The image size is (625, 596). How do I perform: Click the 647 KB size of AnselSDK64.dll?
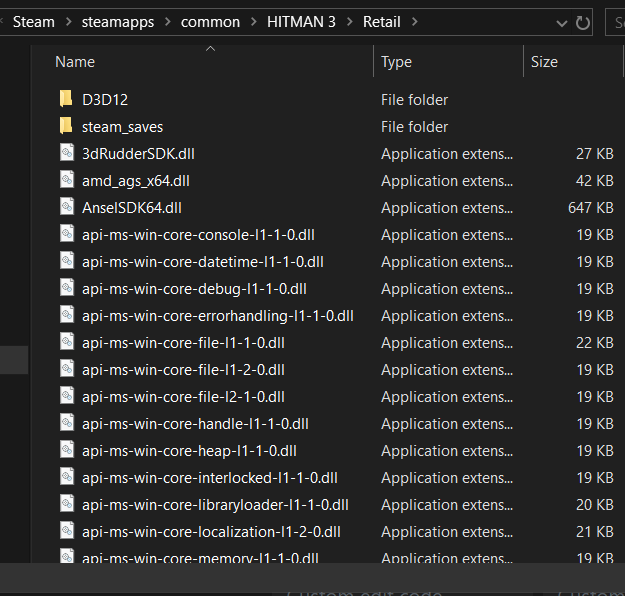(x=591, y=208)
